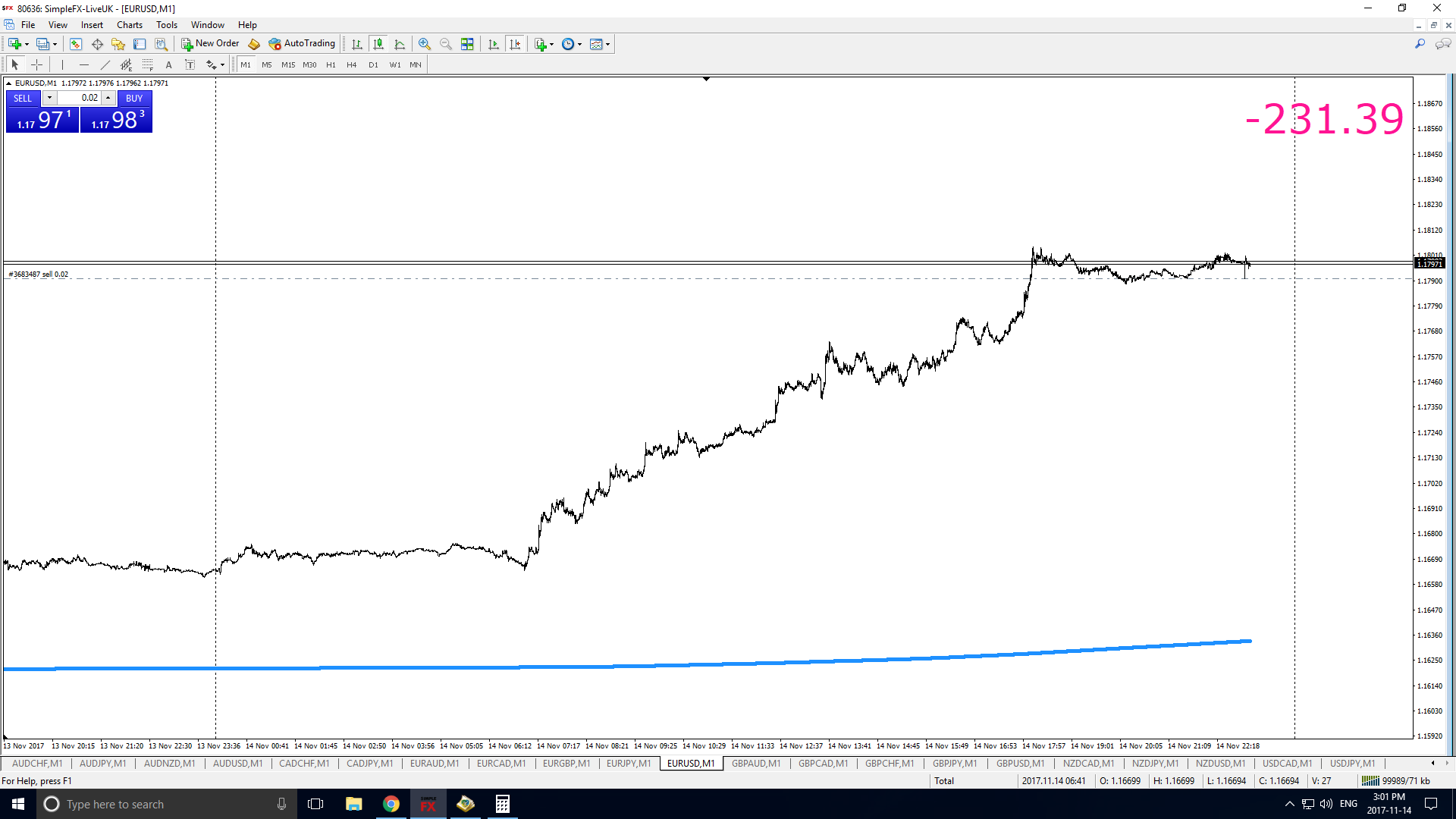Click the blue SELL button
This screenshot has height=819, width=1456.
(23, 98)
